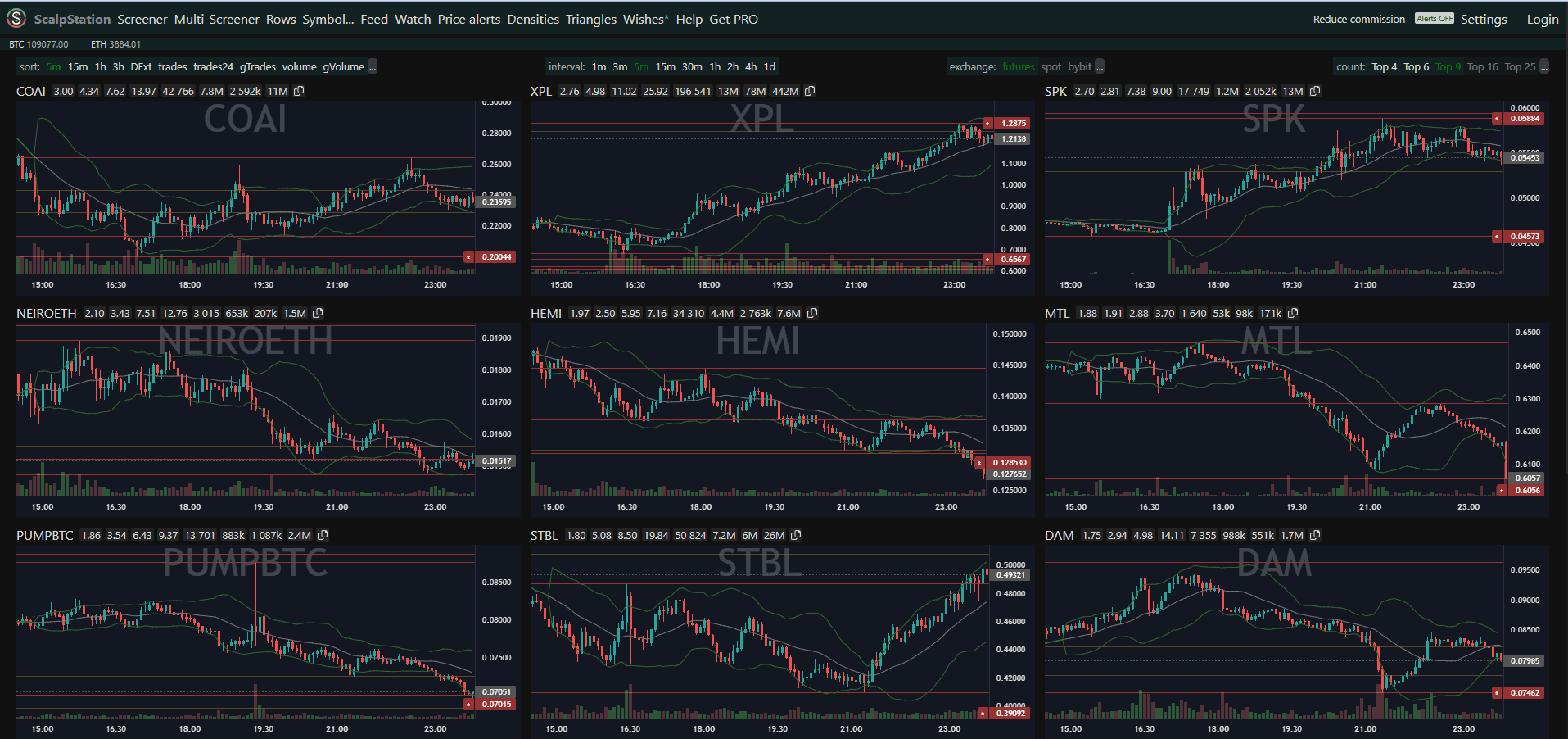Click the HEMI copy icon

click(812, 313)
